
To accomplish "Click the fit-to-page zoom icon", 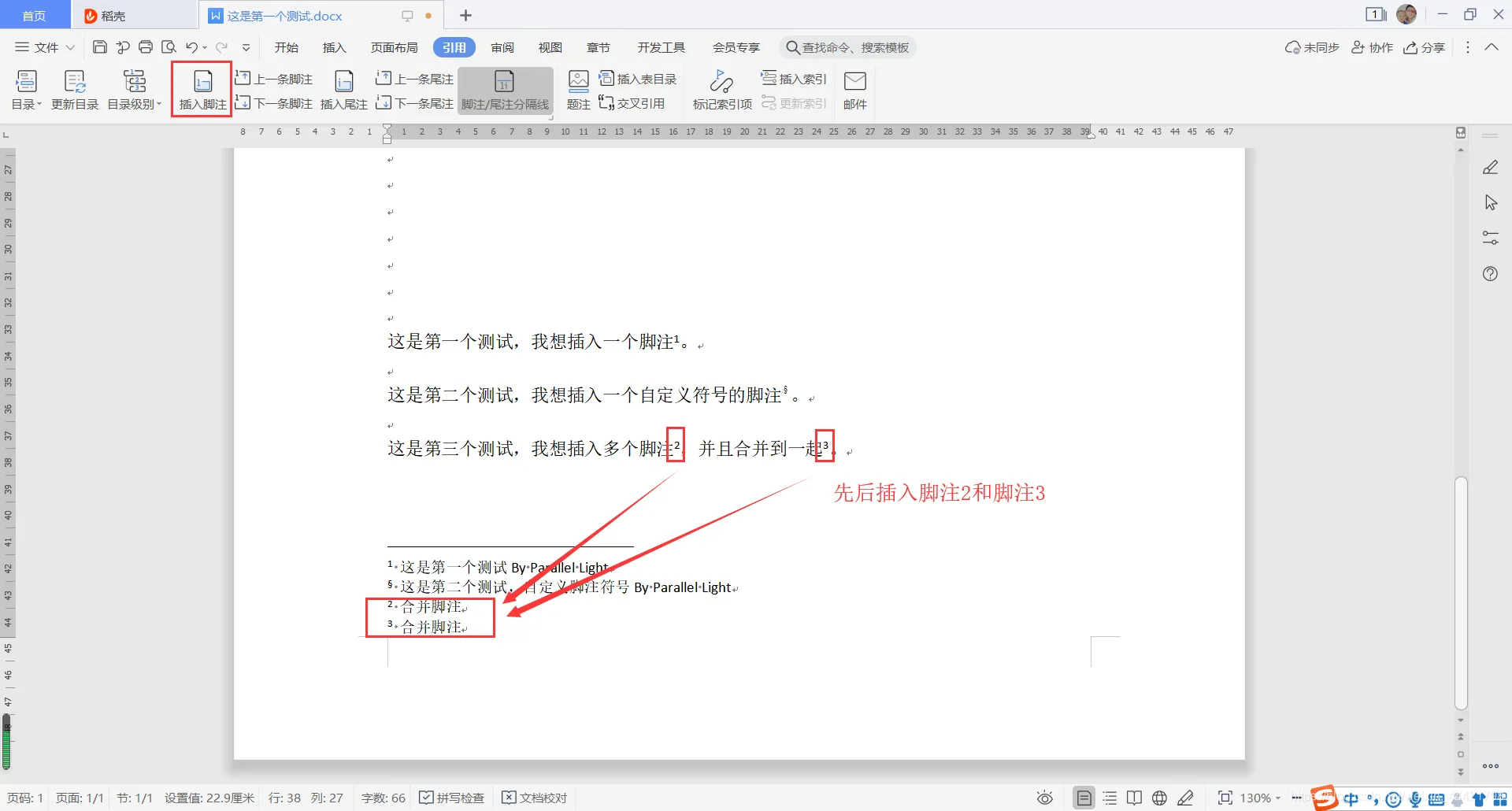I will pos(1225,798).
